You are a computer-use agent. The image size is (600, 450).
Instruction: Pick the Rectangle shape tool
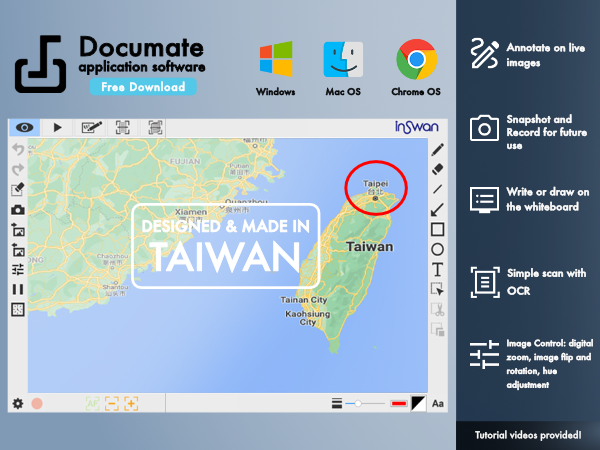click(437, 229)
